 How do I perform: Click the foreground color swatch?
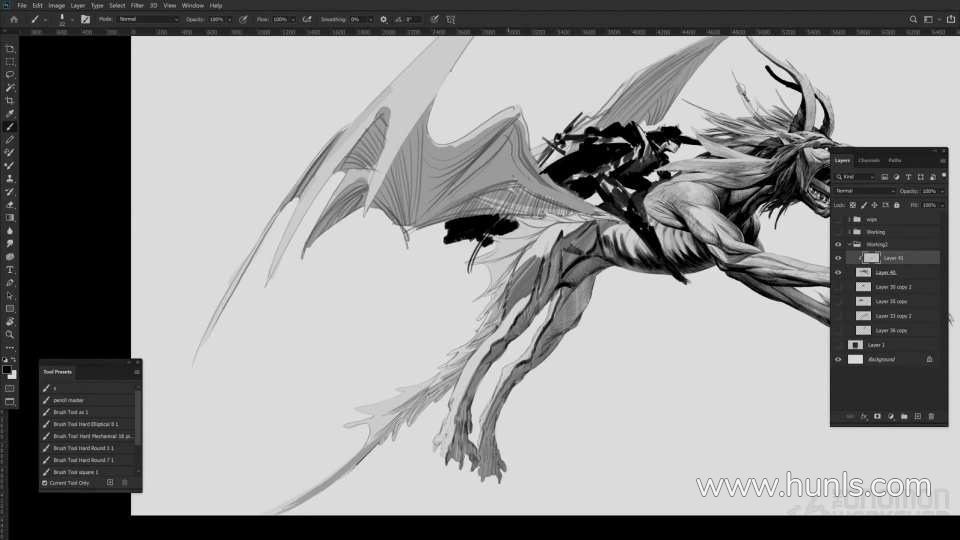(x=8, y=370)
